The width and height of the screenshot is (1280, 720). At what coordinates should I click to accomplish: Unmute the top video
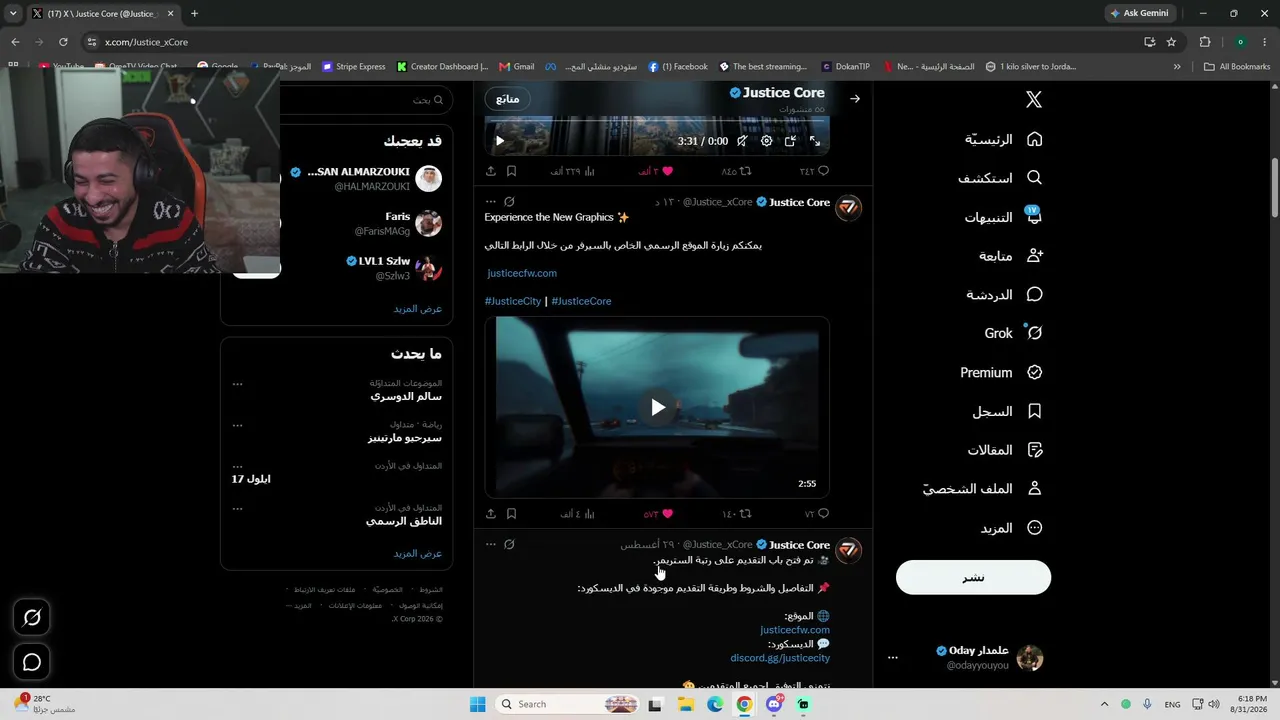[742, 141]
